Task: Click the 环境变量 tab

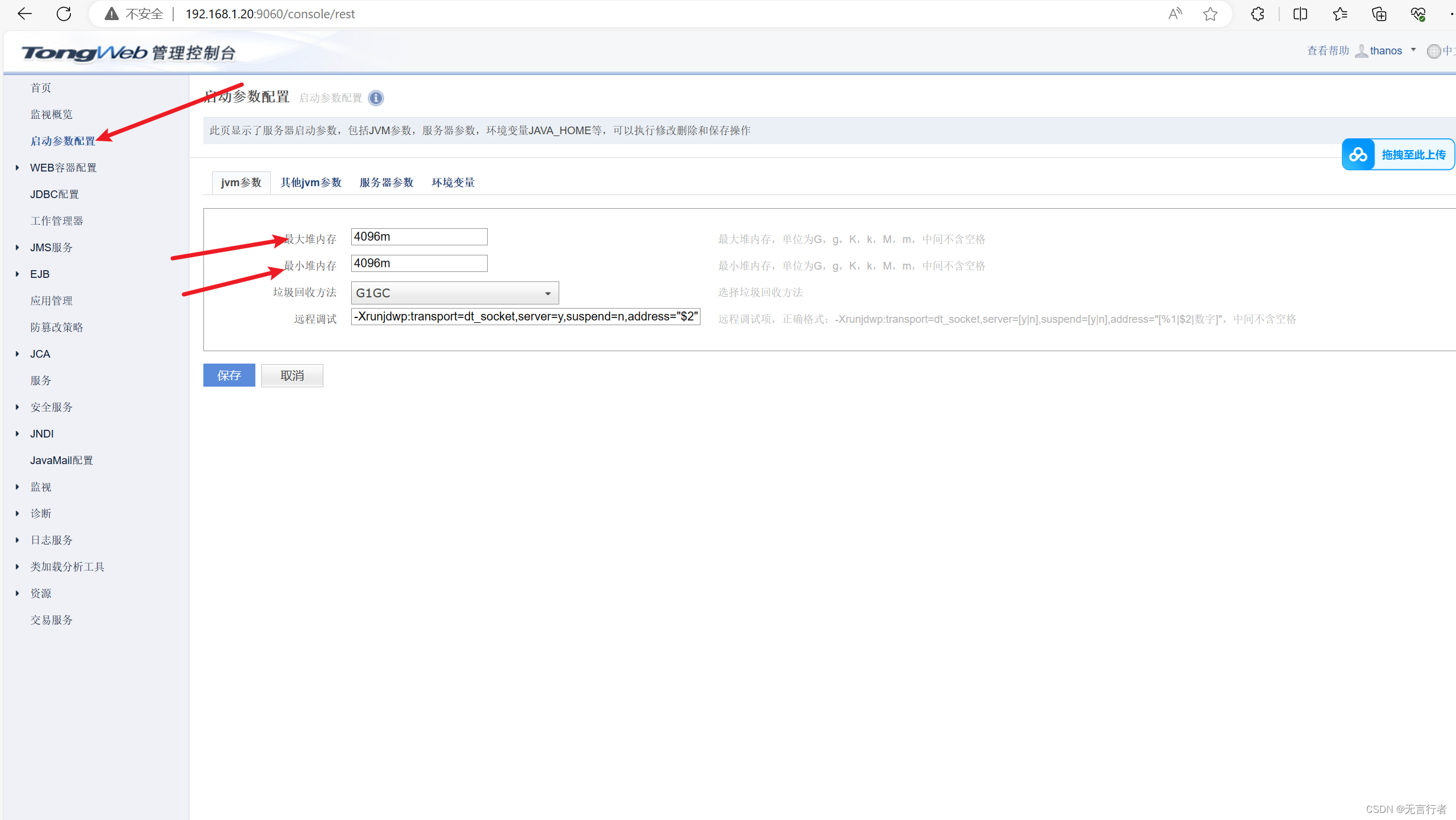Action: pos(452,182)
